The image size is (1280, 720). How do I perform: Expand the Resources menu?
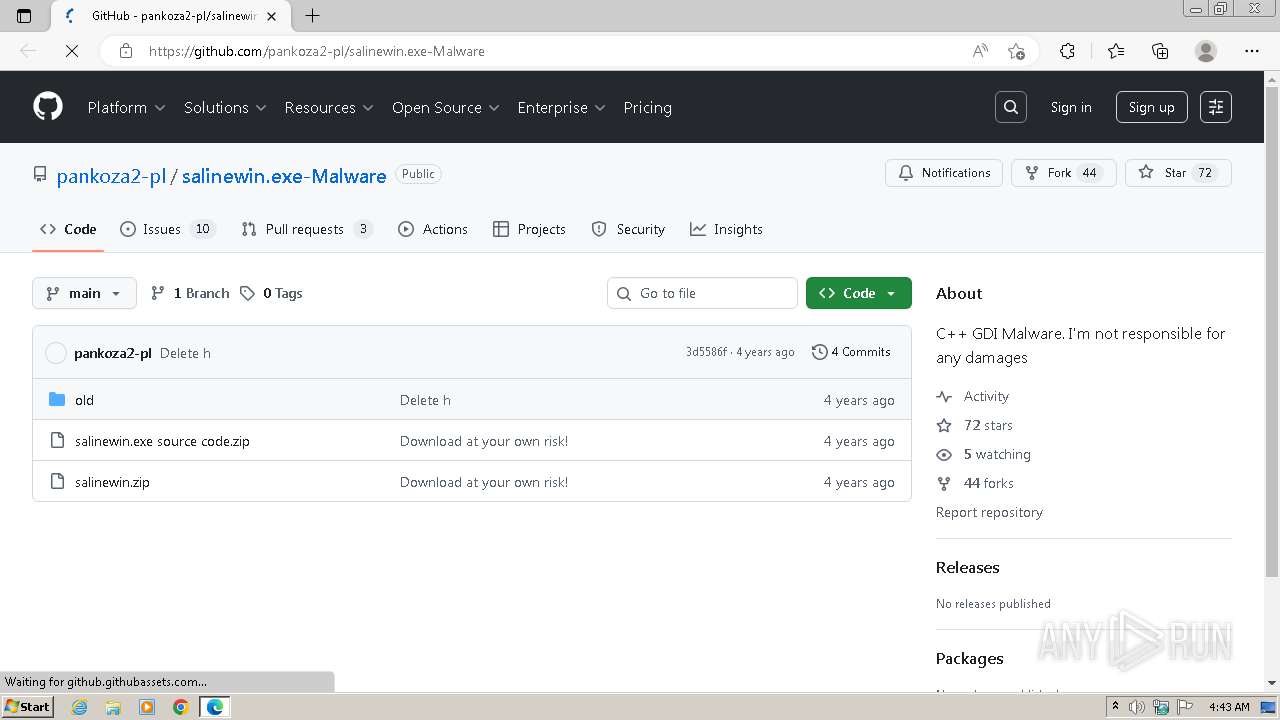point(329,107)
